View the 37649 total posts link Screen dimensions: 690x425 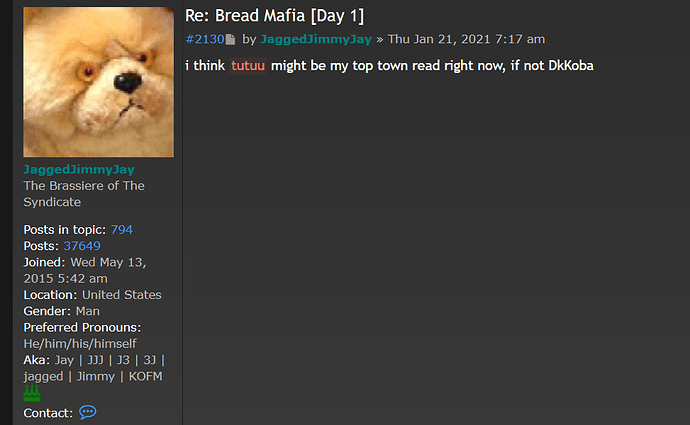[82, 246]
